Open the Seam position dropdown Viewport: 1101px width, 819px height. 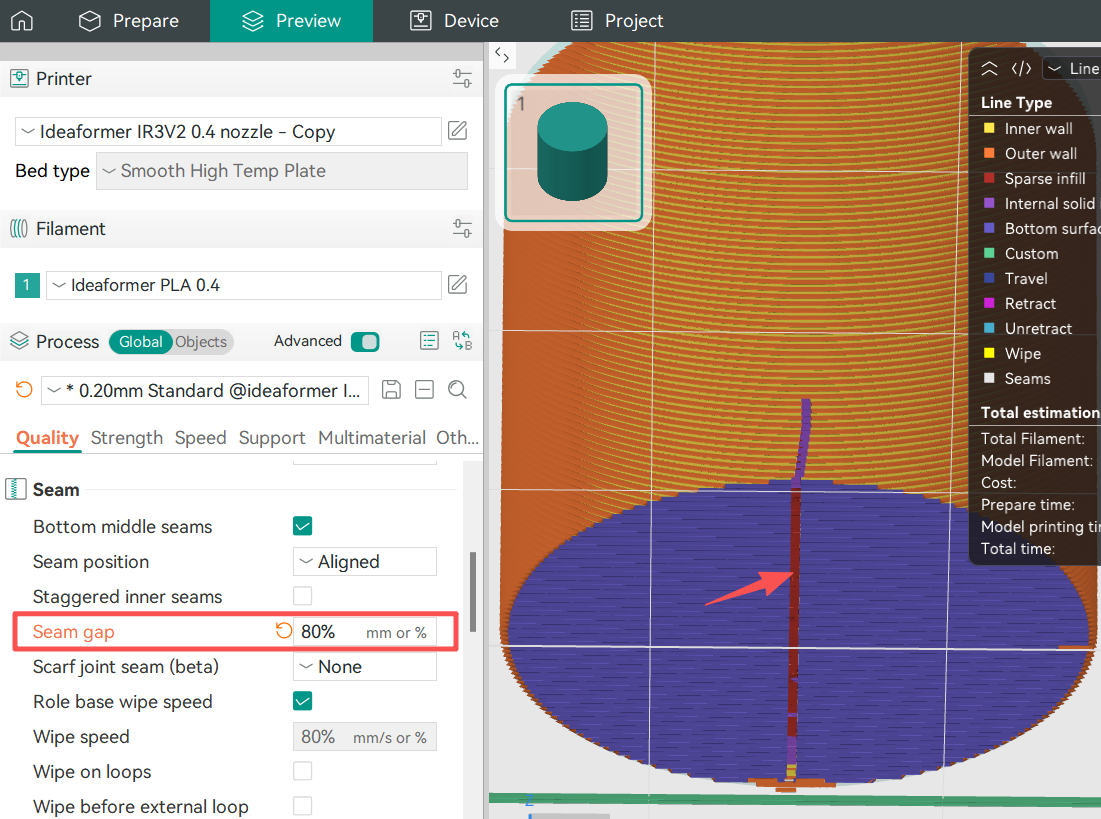tap(364, 562)
